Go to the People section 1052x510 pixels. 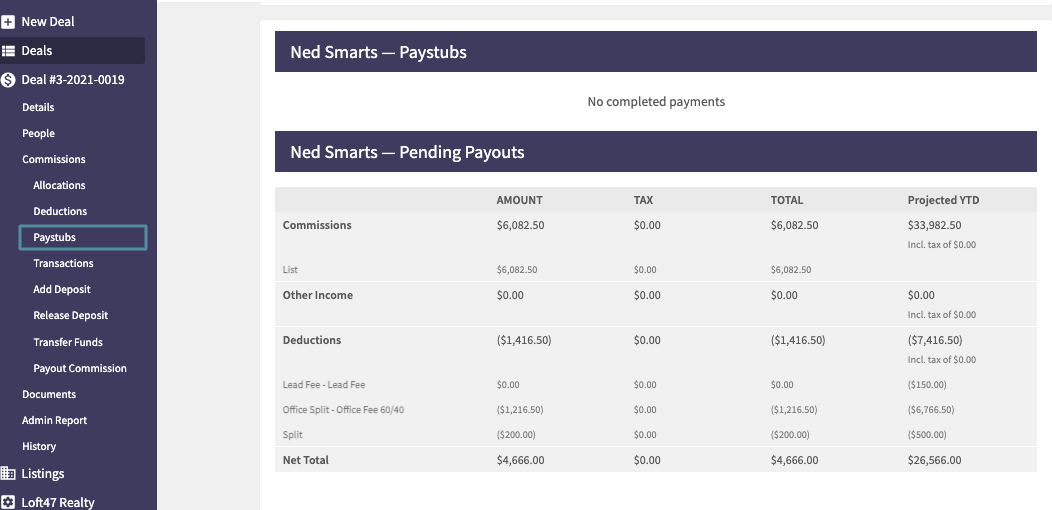tap(38, 133)
